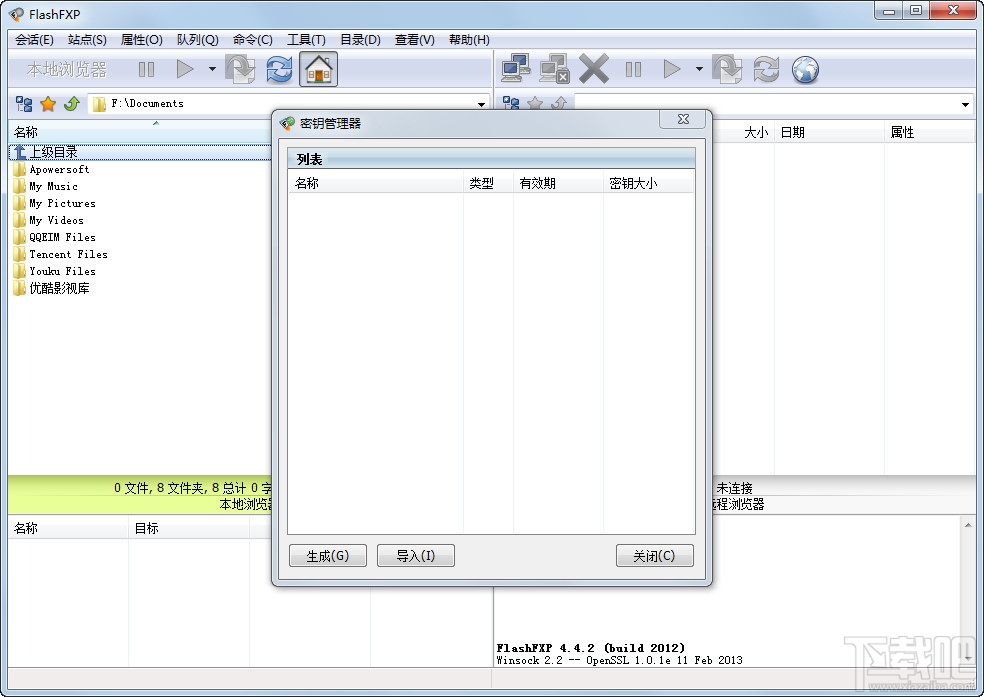
Task: Open the web browser globe icon
Action: (805, 69)
